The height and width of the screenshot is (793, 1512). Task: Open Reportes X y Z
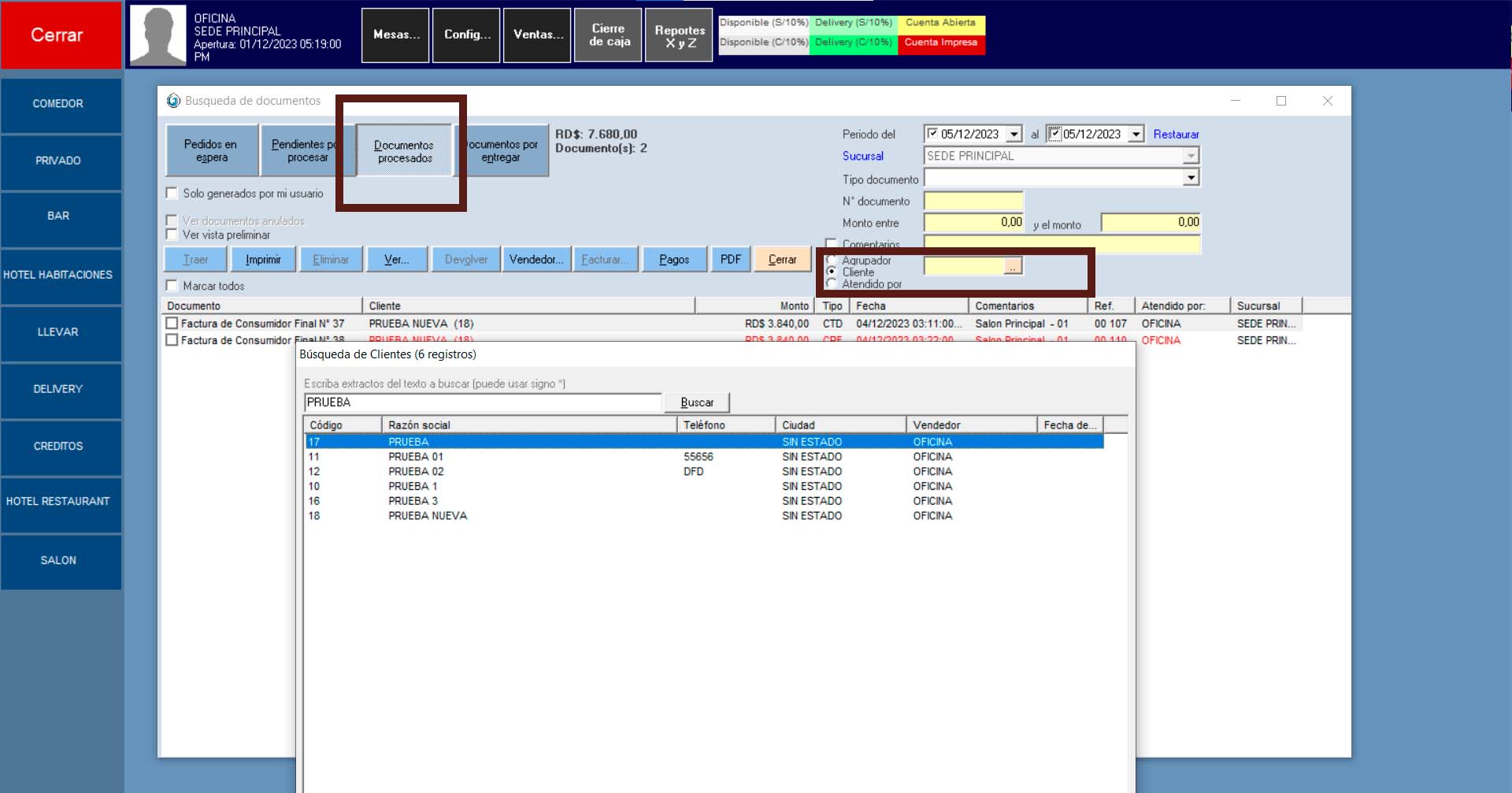point(679,35)
